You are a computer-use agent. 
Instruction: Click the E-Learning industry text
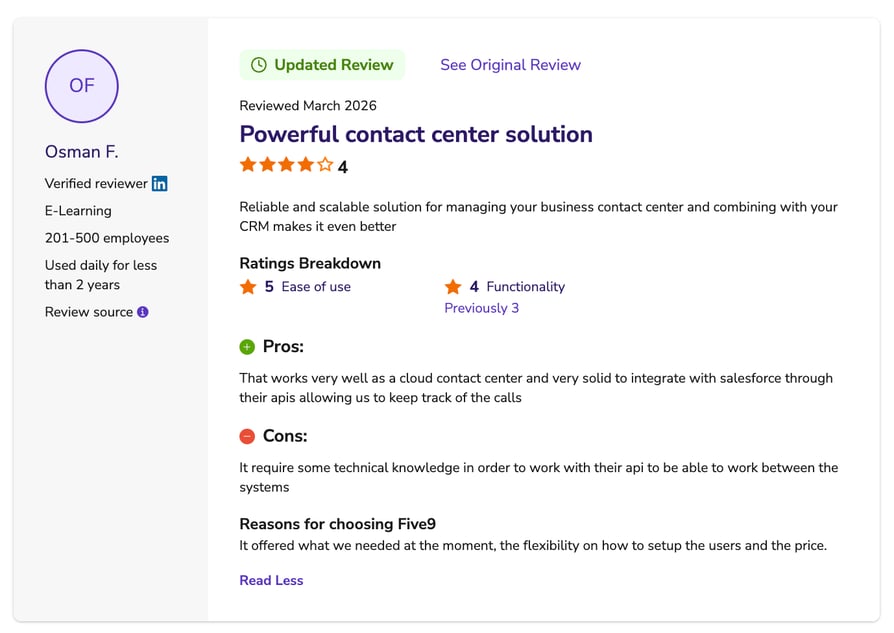[x=78, y=211]
